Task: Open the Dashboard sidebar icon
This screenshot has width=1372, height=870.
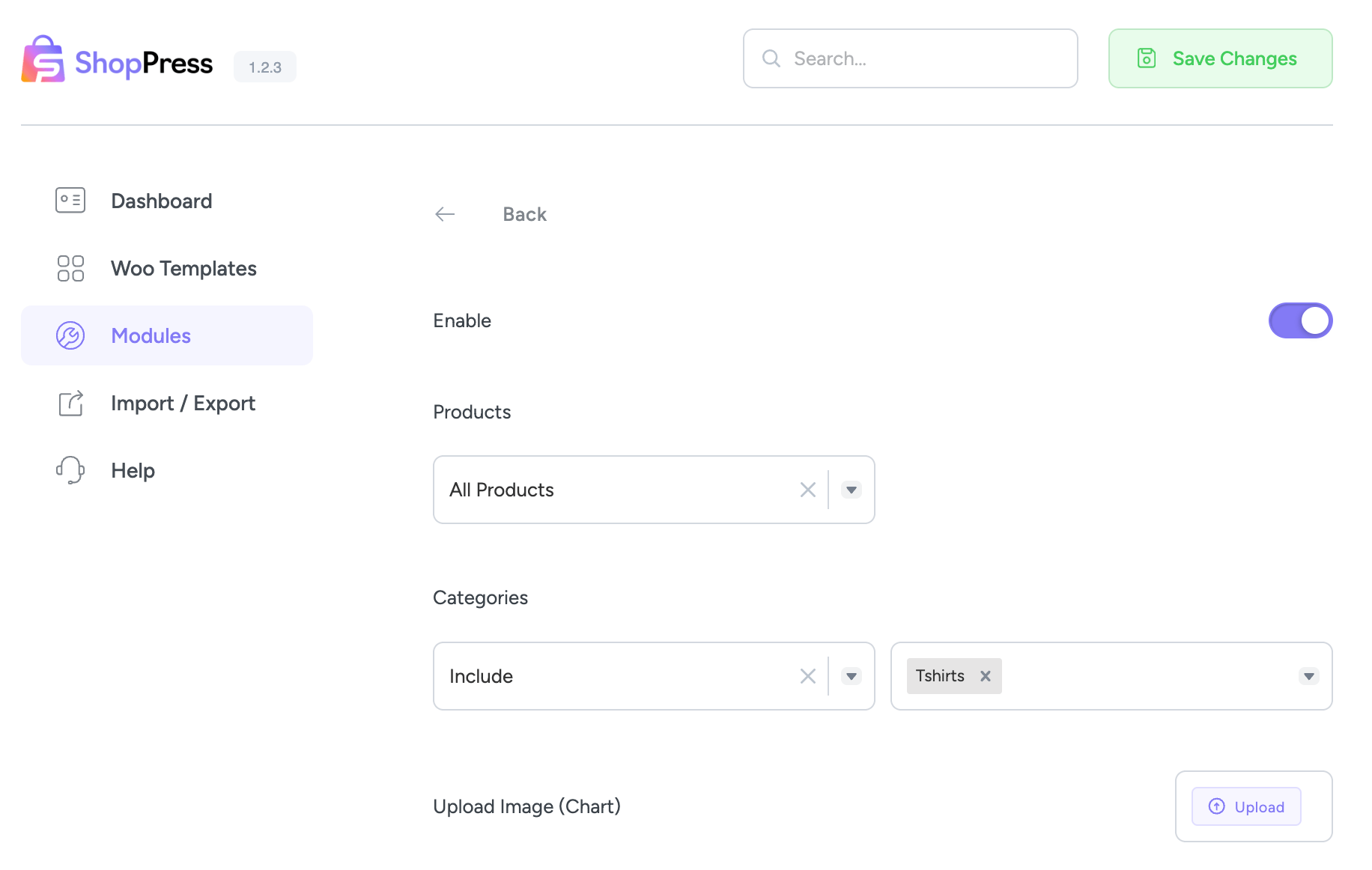Action: [x=70, y=200]
